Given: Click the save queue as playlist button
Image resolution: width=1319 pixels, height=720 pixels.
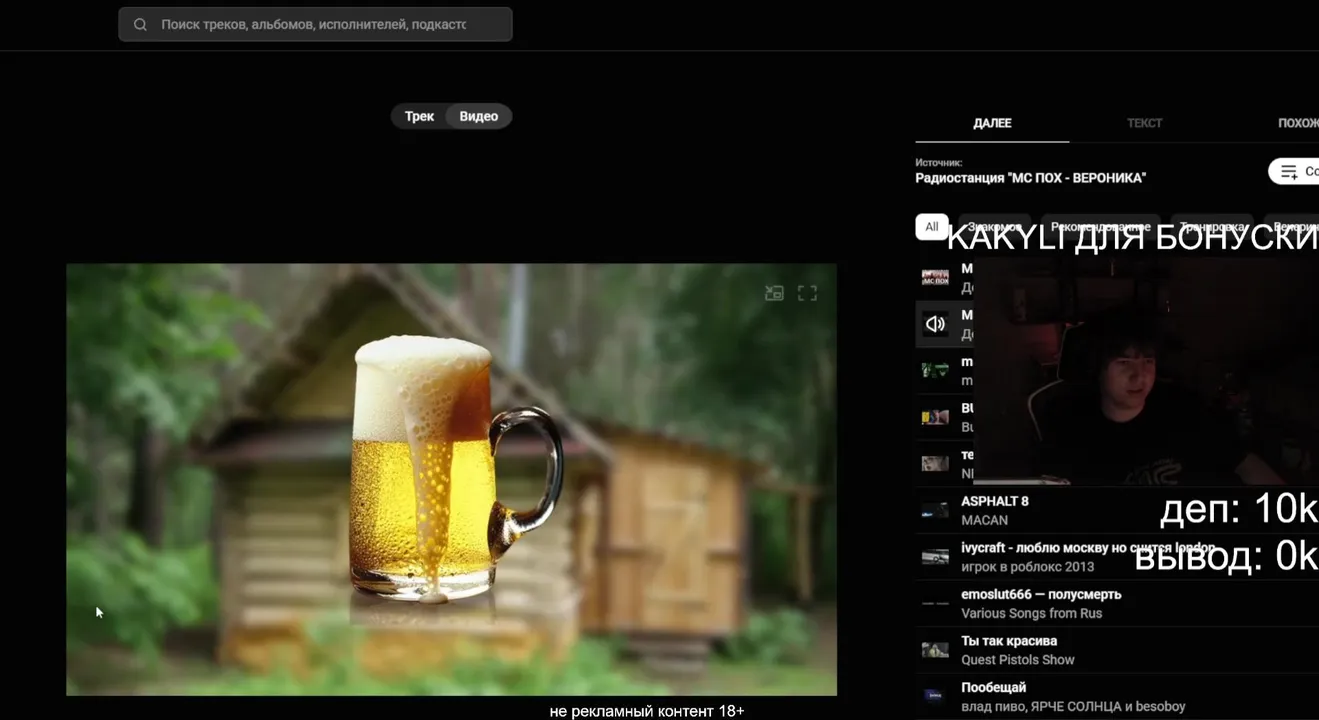Looking at the screenshot, I should [x=1294, y=171].
